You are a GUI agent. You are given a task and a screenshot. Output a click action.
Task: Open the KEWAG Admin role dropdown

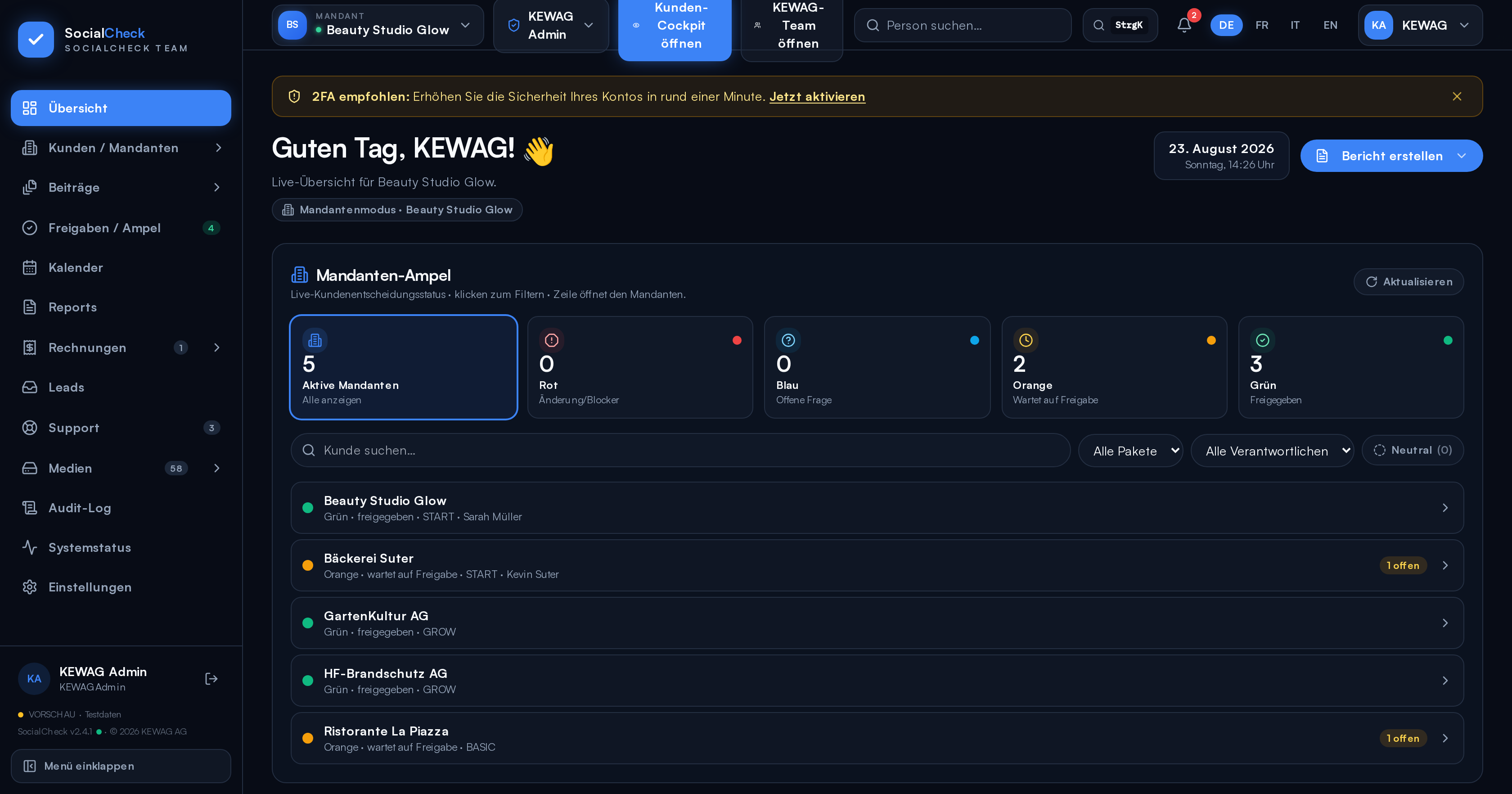coord(550,25)
